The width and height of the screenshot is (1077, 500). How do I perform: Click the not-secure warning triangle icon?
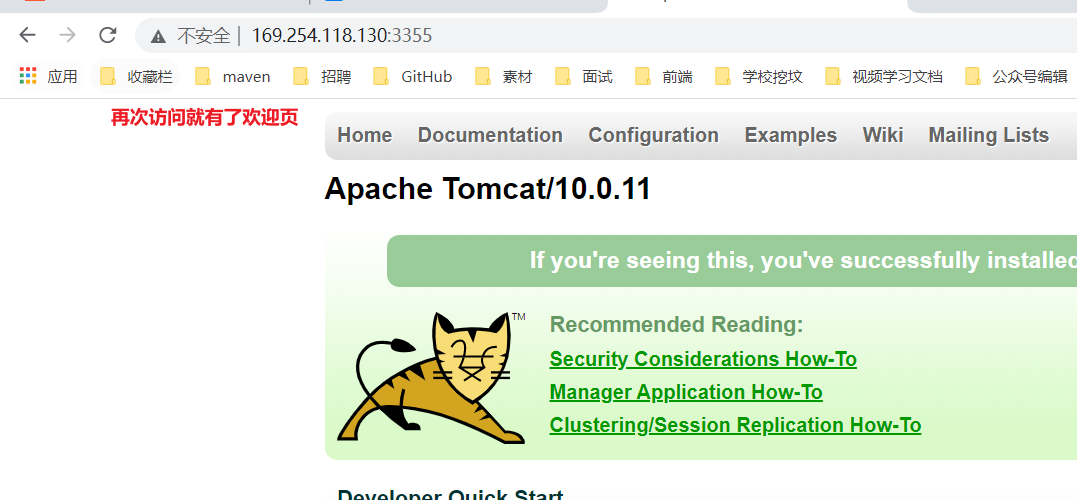pyautogui.click(x=159, y=36)
